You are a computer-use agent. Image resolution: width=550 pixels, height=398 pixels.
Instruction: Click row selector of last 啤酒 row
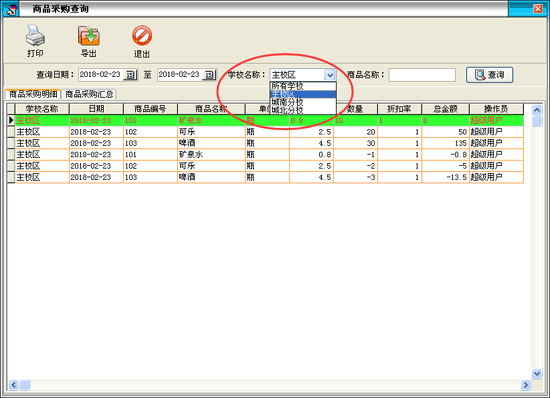click(x=11, y=177)
